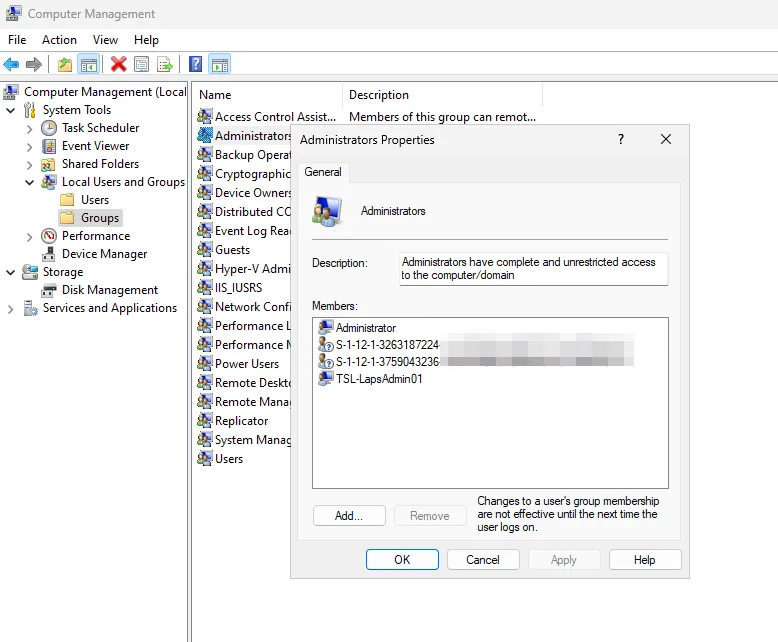Select the Hyper-V Admi group row
This screenshot has width=778, height=642.
click(x=244, y=269)
